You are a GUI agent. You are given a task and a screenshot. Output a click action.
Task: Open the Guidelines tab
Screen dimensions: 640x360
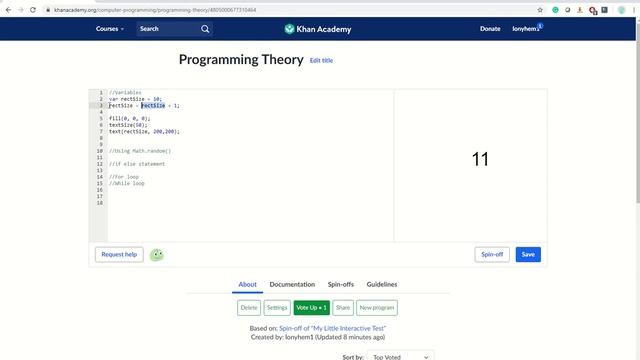[382, 284]
